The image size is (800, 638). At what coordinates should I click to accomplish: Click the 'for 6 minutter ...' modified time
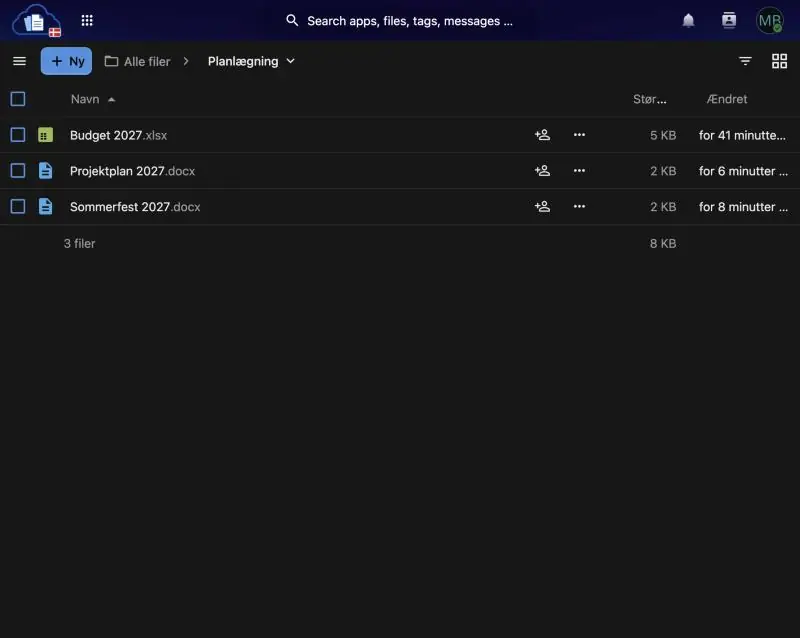tap(743, 171)
